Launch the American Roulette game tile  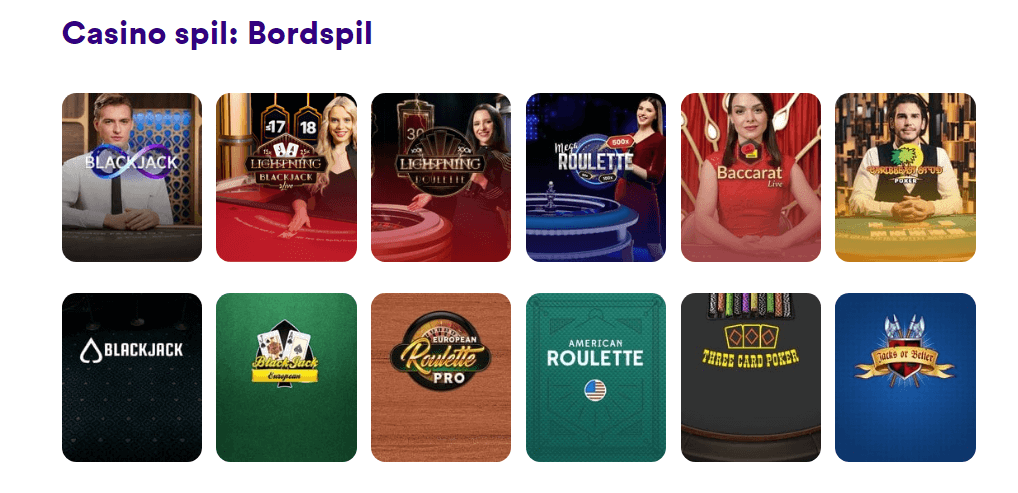(596, 377)
